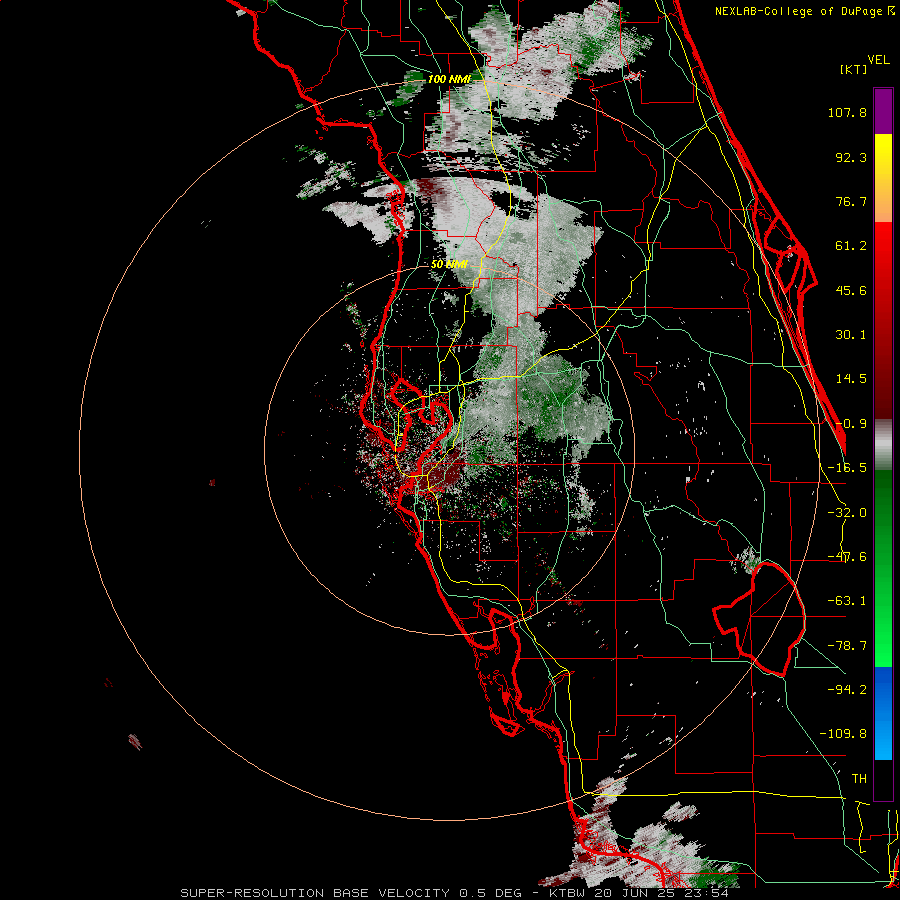Click the -32.0 legend value
This screenshot has height=900, width=900.
pos(847,513)
